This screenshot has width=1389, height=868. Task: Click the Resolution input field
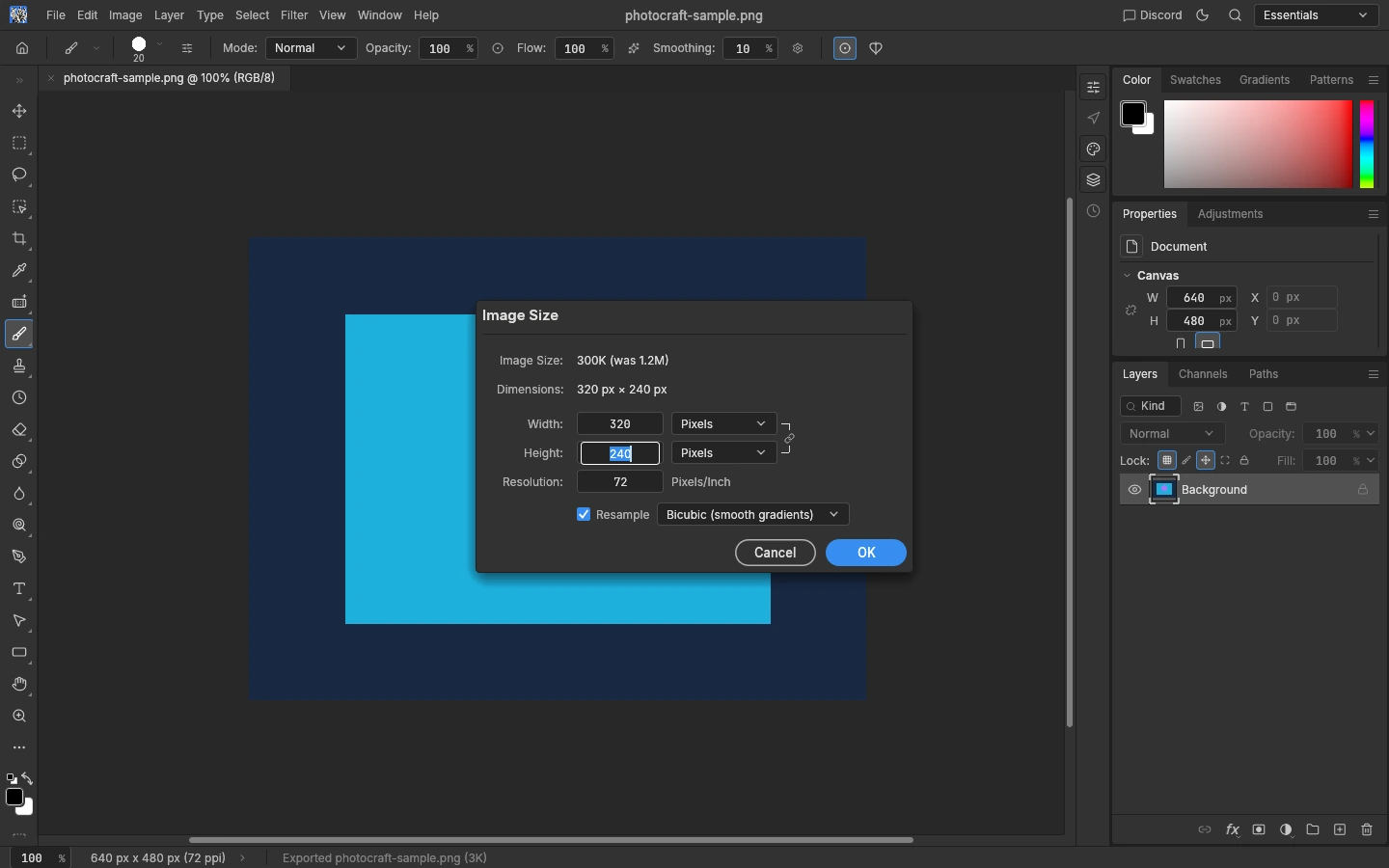point(620,482)
